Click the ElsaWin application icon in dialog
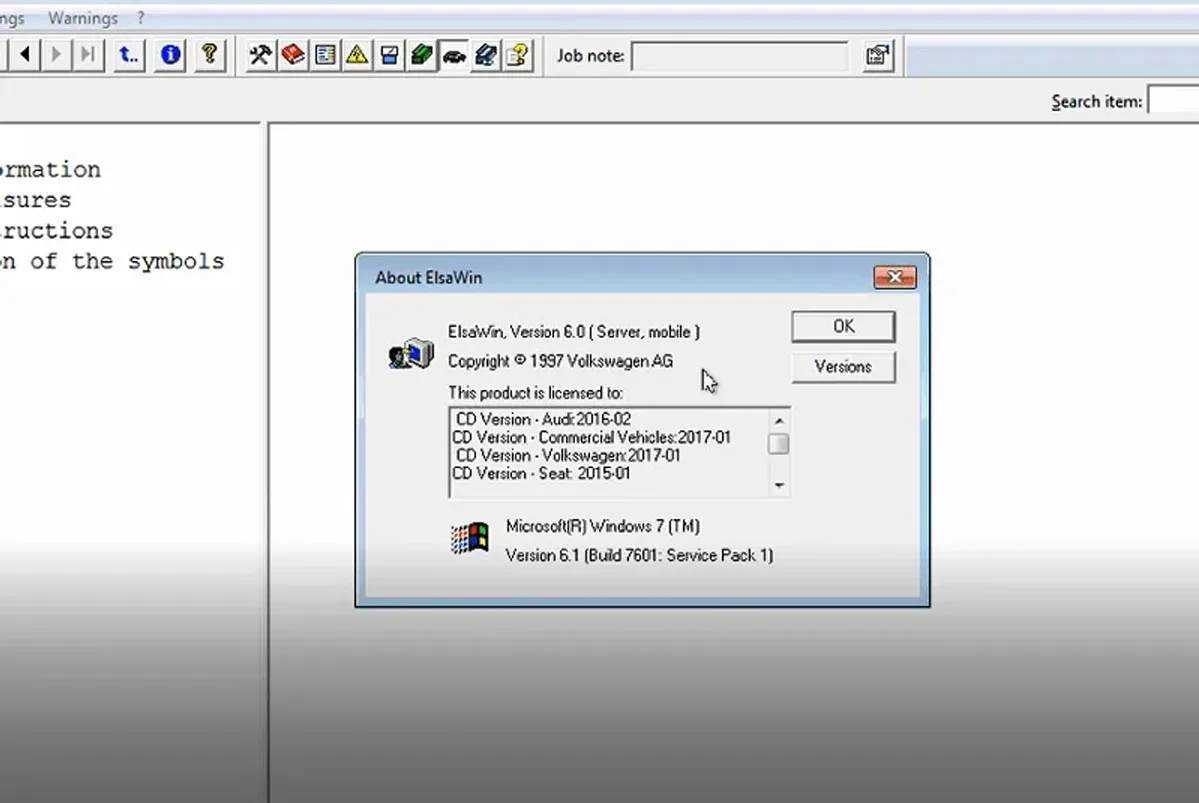The width and height of the screenshot is (1199, 803). (411, 353)
